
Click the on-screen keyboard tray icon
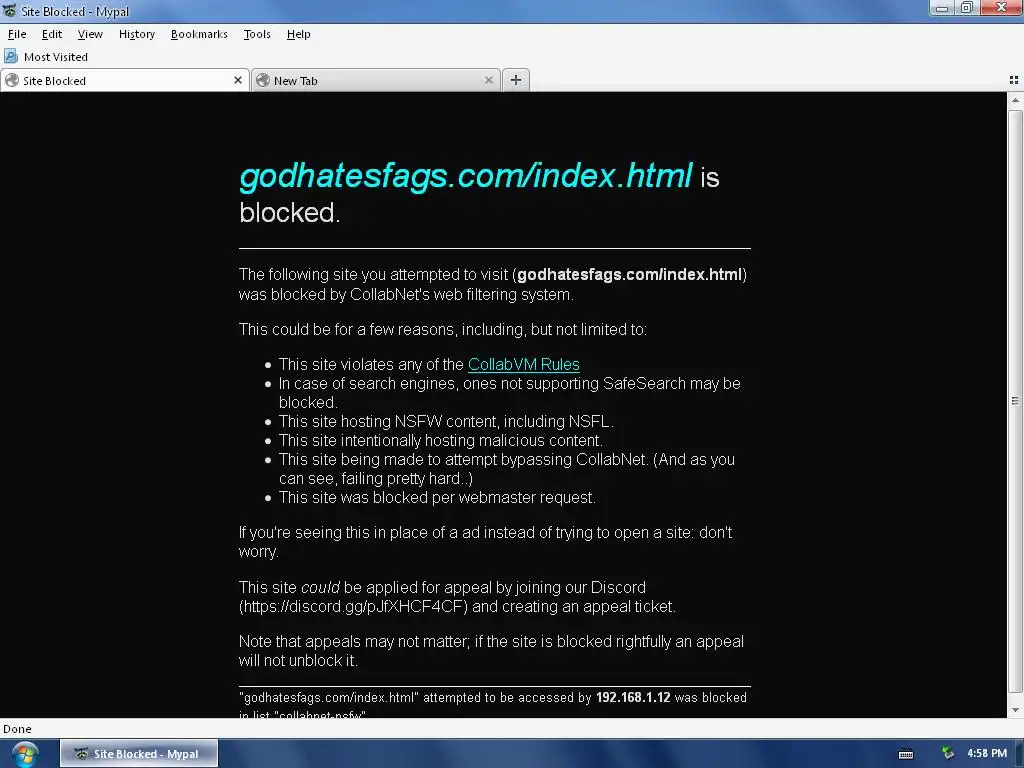coord(906,754)
